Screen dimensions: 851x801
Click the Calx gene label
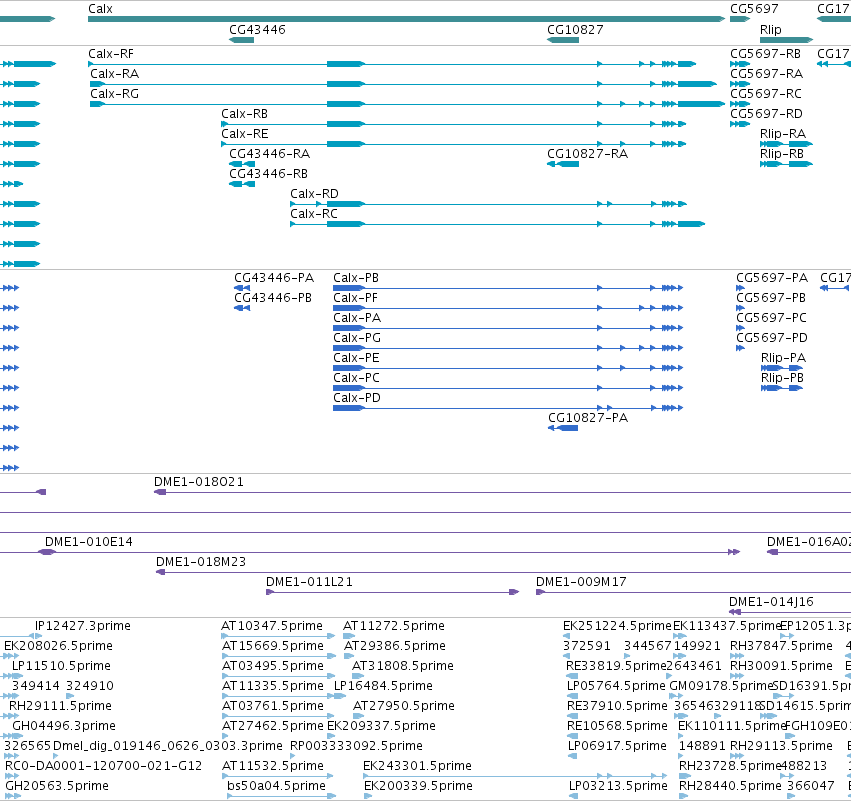[x=100, y=9]
